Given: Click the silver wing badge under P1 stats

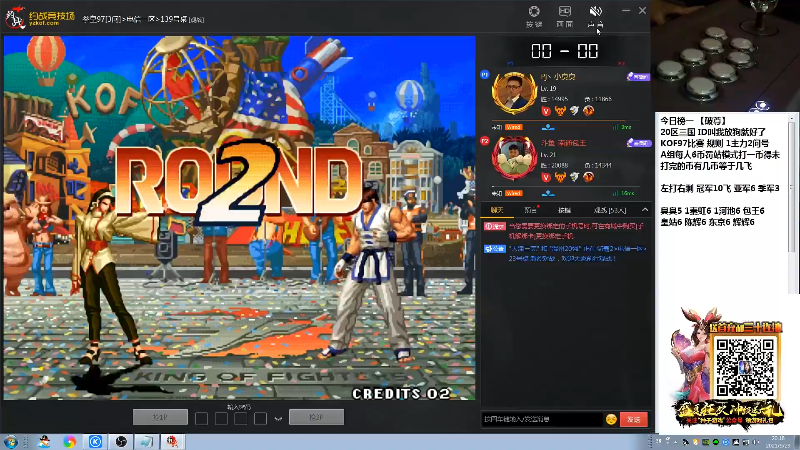Looking at the screenshot, I should [x=574, y=111].
